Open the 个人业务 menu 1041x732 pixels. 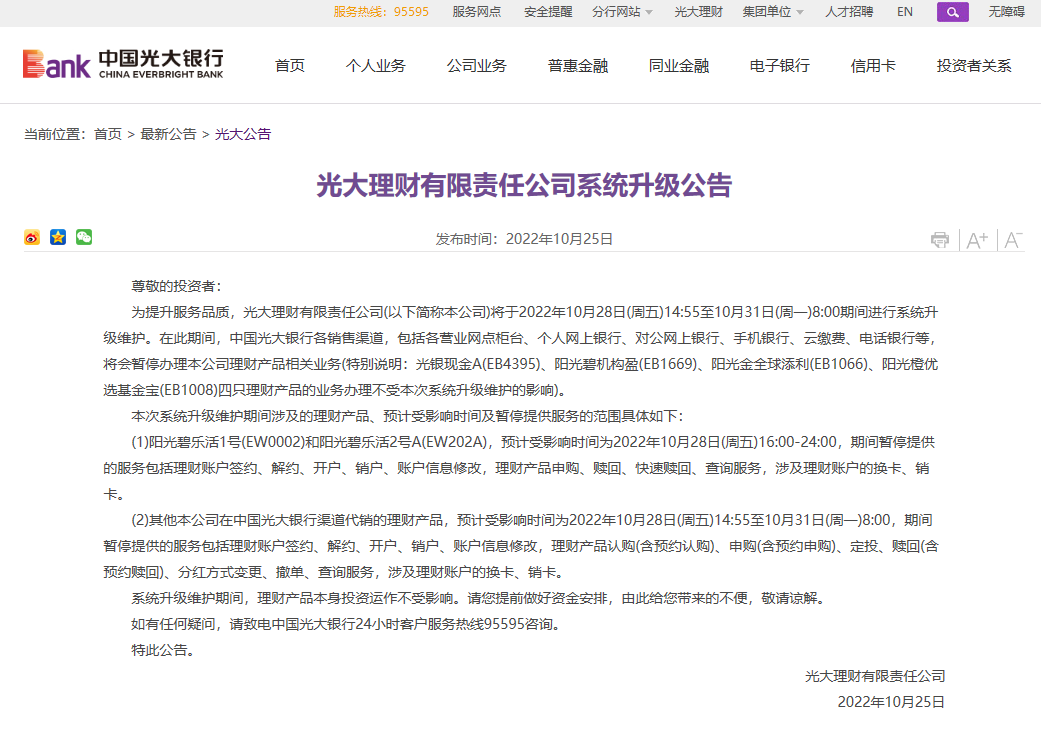[x=376, y=66]
